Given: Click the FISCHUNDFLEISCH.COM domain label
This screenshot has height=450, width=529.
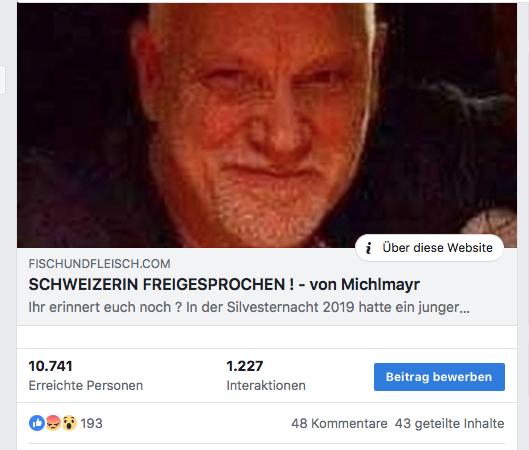Looking at the screenshot, I should [x=100, y=264].
